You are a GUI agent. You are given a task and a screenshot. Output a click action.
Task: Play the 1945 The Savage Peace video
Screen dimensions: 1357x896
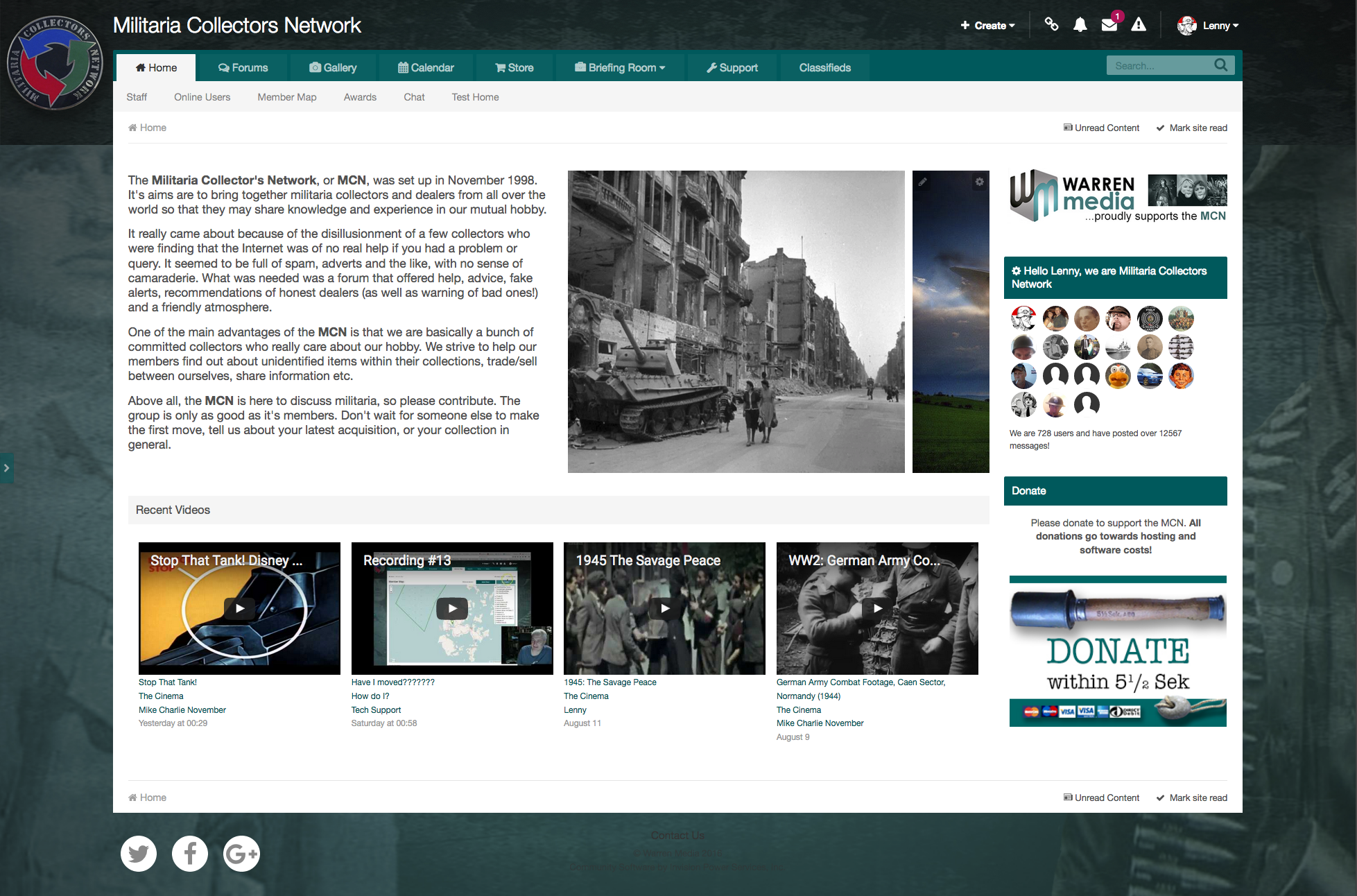pyautogui.click(x=664, y=608)
